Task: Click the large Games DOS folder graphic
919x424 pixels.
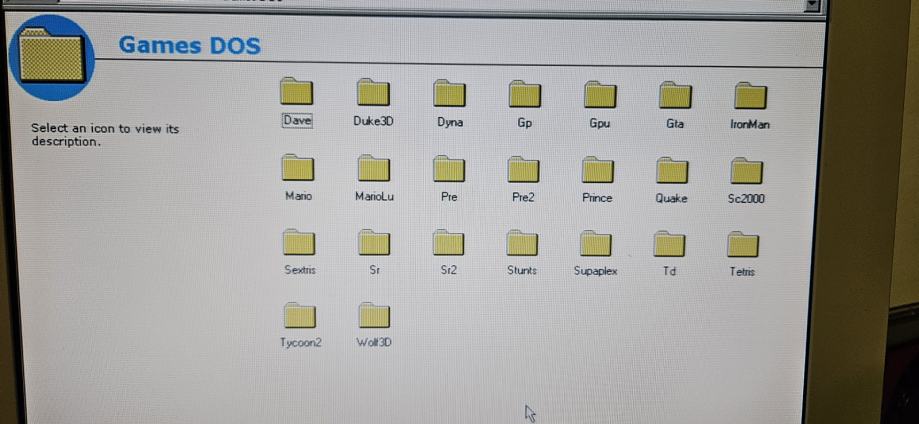Action: [52, 57]
